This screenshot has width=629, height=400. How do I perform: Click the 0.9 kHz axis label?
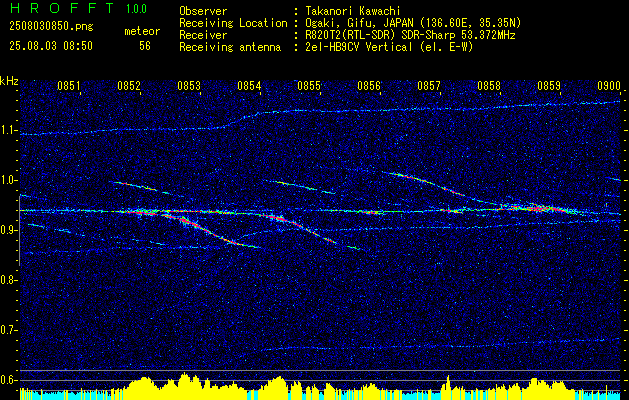[8, 230]
